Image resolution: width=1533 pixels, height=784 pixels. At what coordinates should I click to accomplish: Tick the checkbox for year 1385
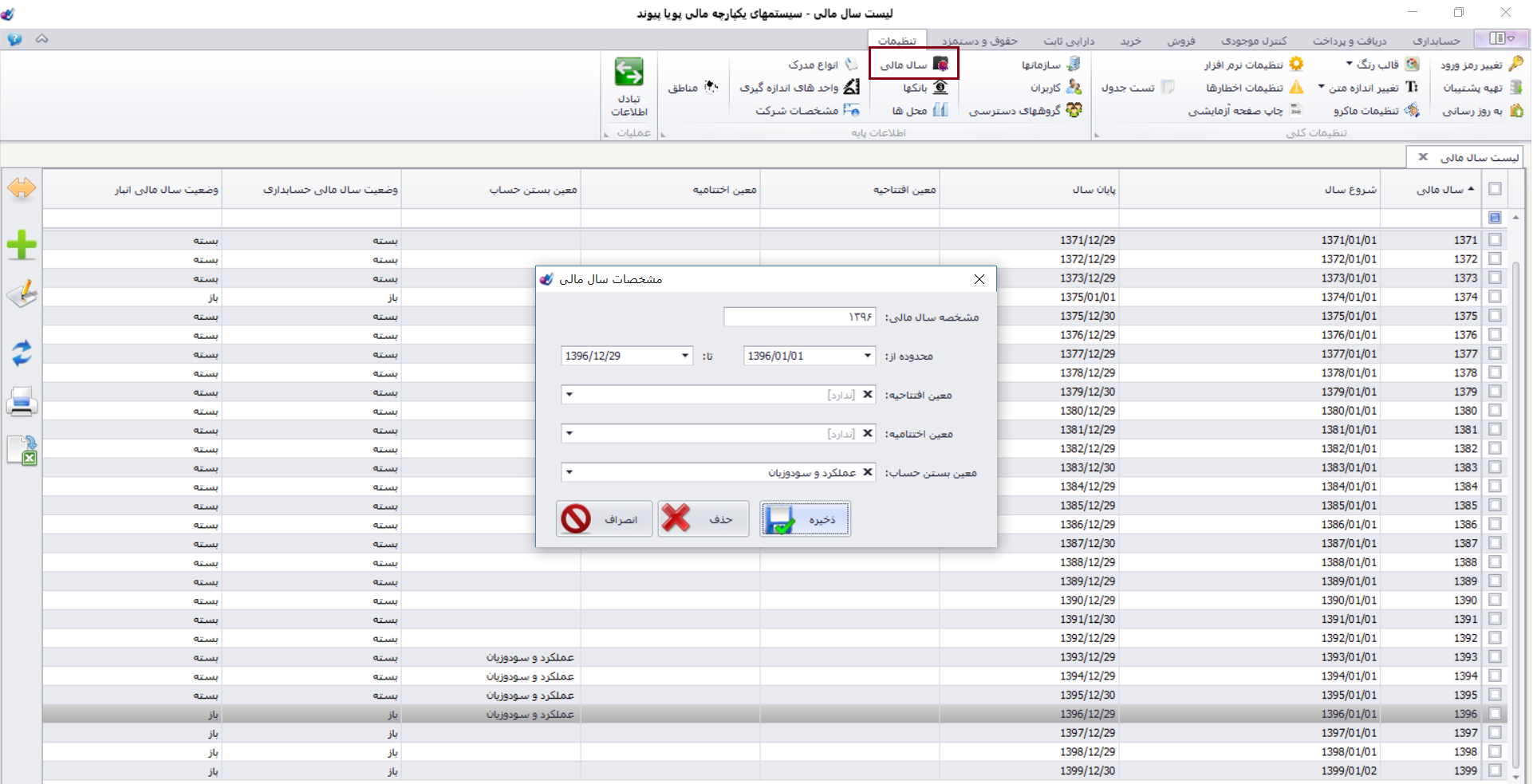(x=1495, y=506)
